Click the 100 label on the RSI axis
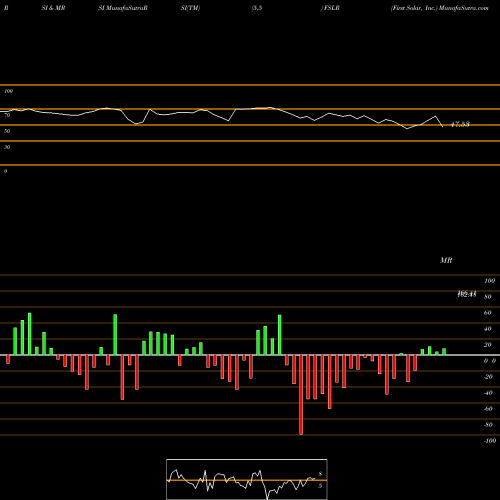Screen dimensions: 500x500 (8, 91)
